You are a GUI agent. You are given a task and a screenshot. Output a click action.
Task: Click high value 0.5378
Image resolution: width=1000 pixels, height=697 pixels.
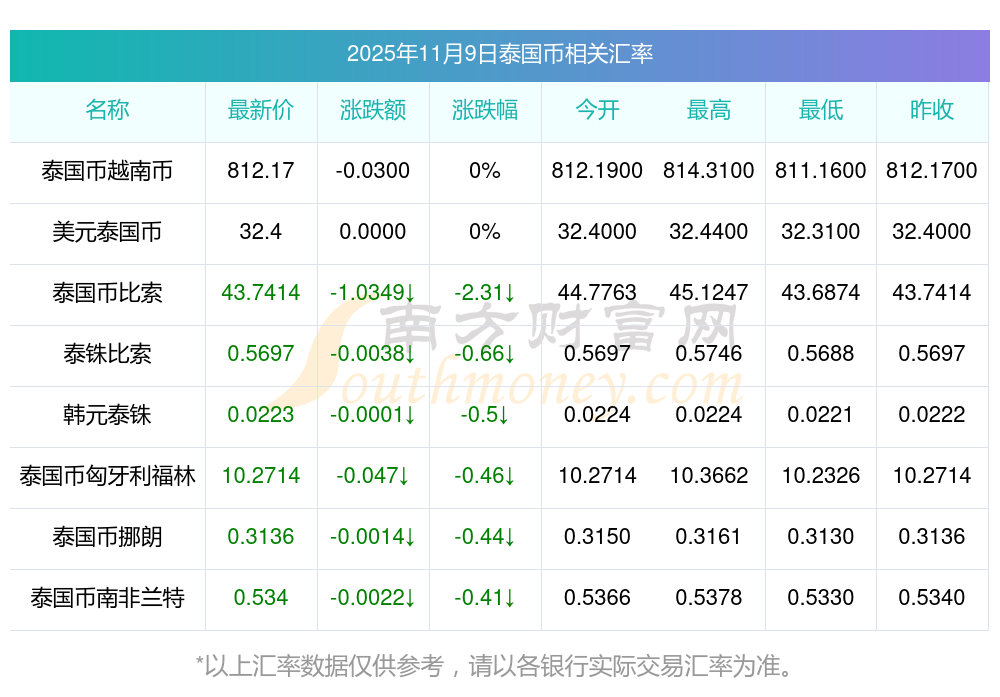coord(709,598)
